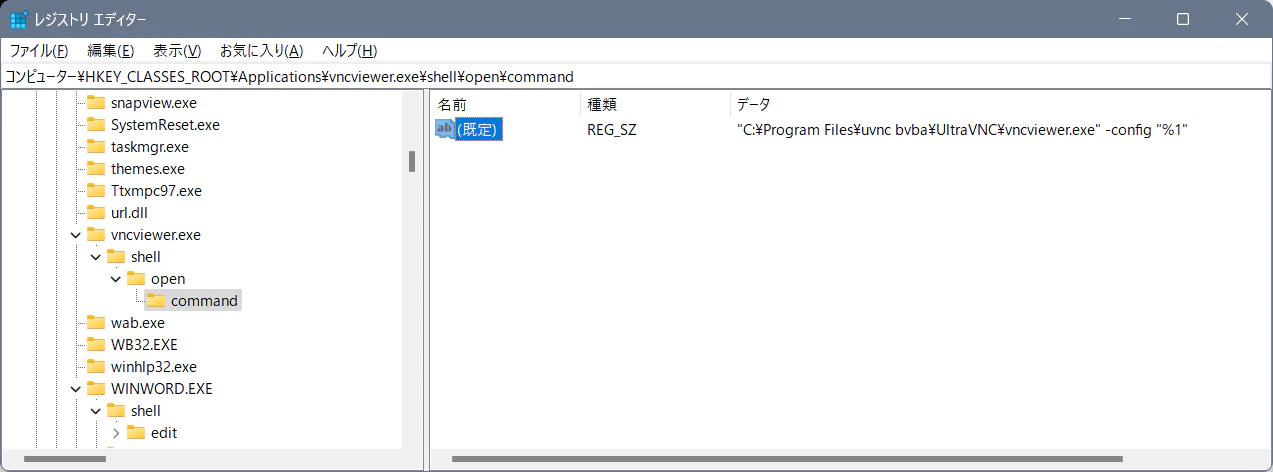Screen dimensions: 1273x472
Task: Open the ヘルプ(H) menu
Action: (349, 51)
